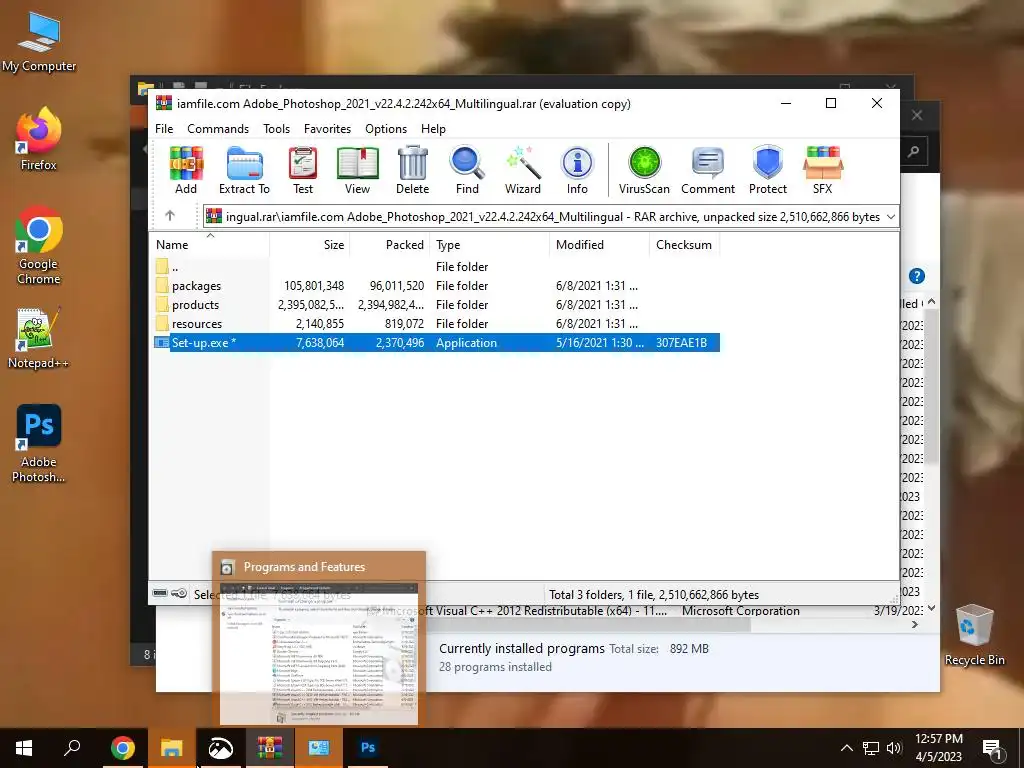Click the Extract To toolbar icon
This screenshot has height=768, width=1024.
coord(244,169)
